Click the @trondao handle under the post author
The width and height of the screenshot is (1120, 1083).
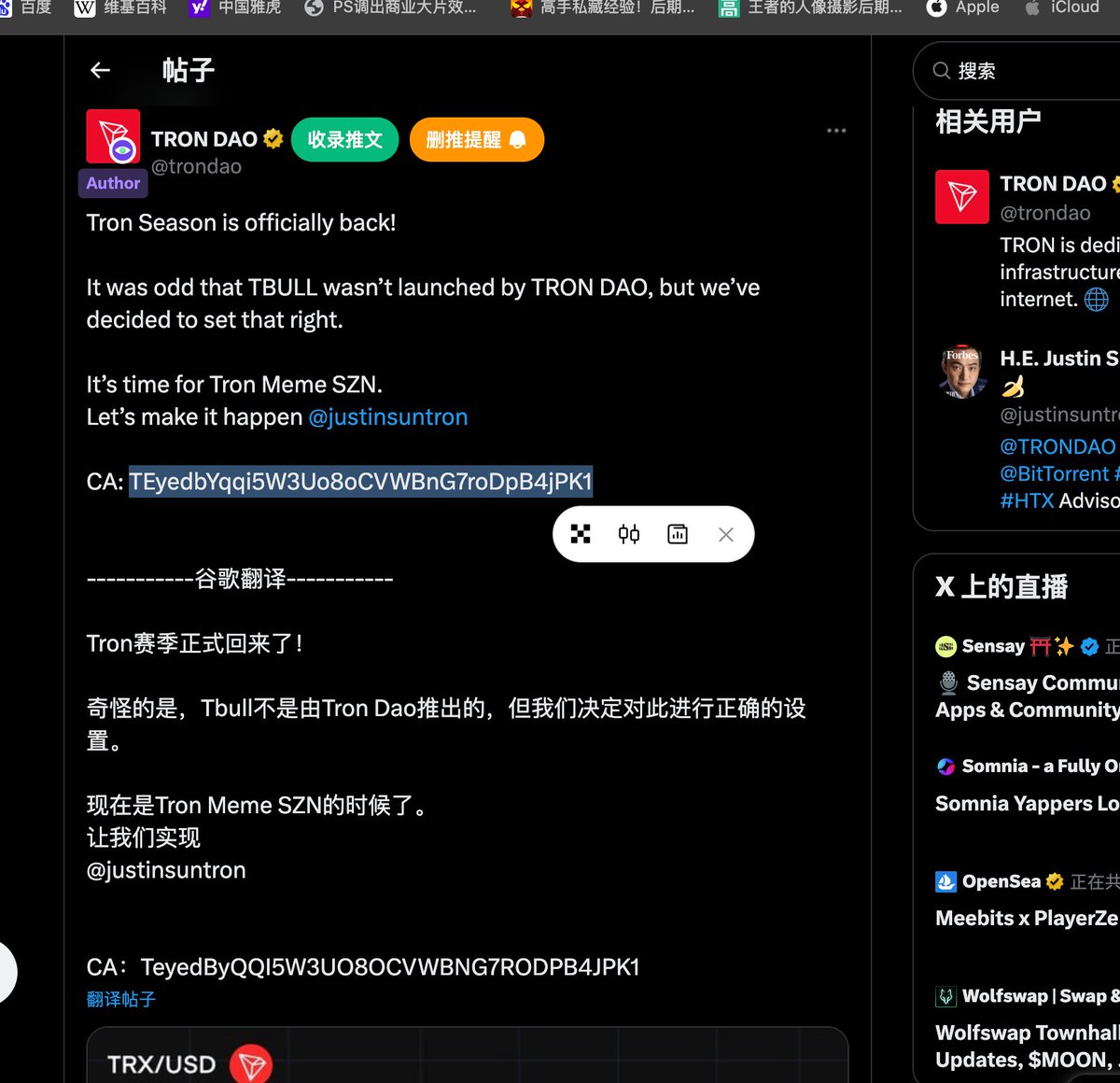(x=197, y=166)
